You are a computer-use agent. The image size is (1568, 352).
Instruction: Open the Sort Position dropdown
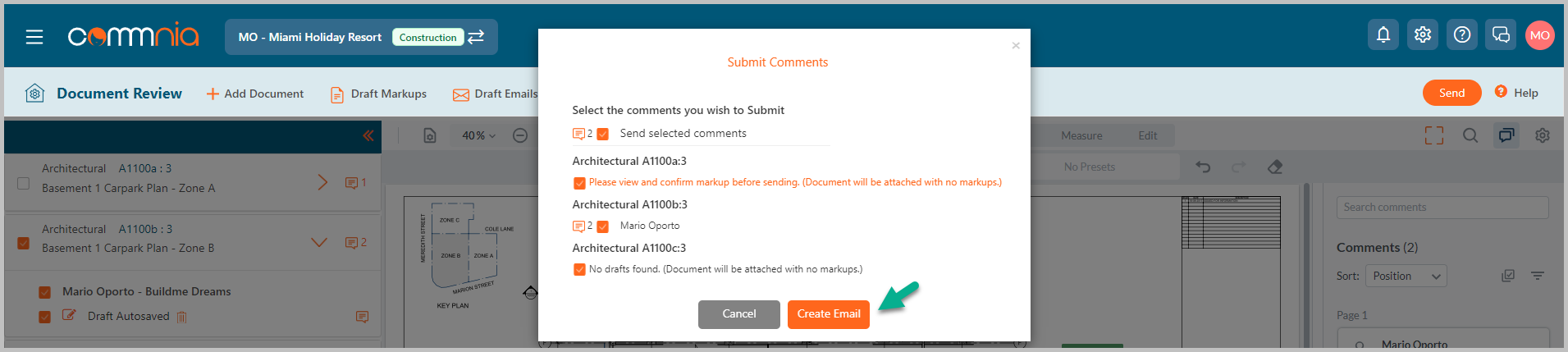point(1406,277)
